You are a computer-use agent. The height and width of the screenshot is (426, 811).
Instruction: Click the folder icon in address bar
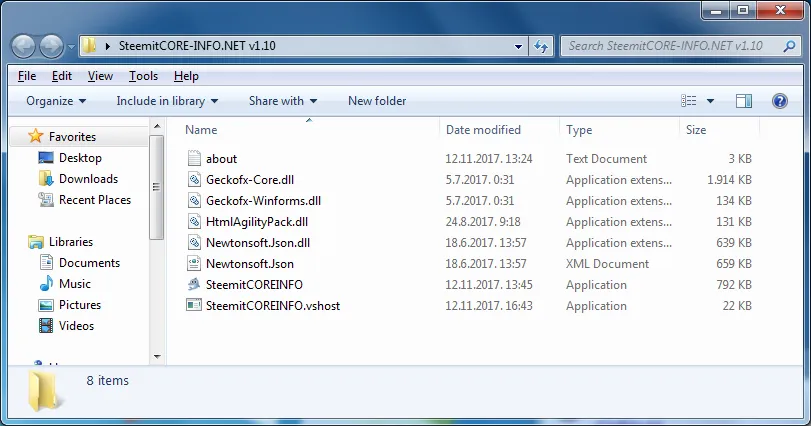coord(89,45)
